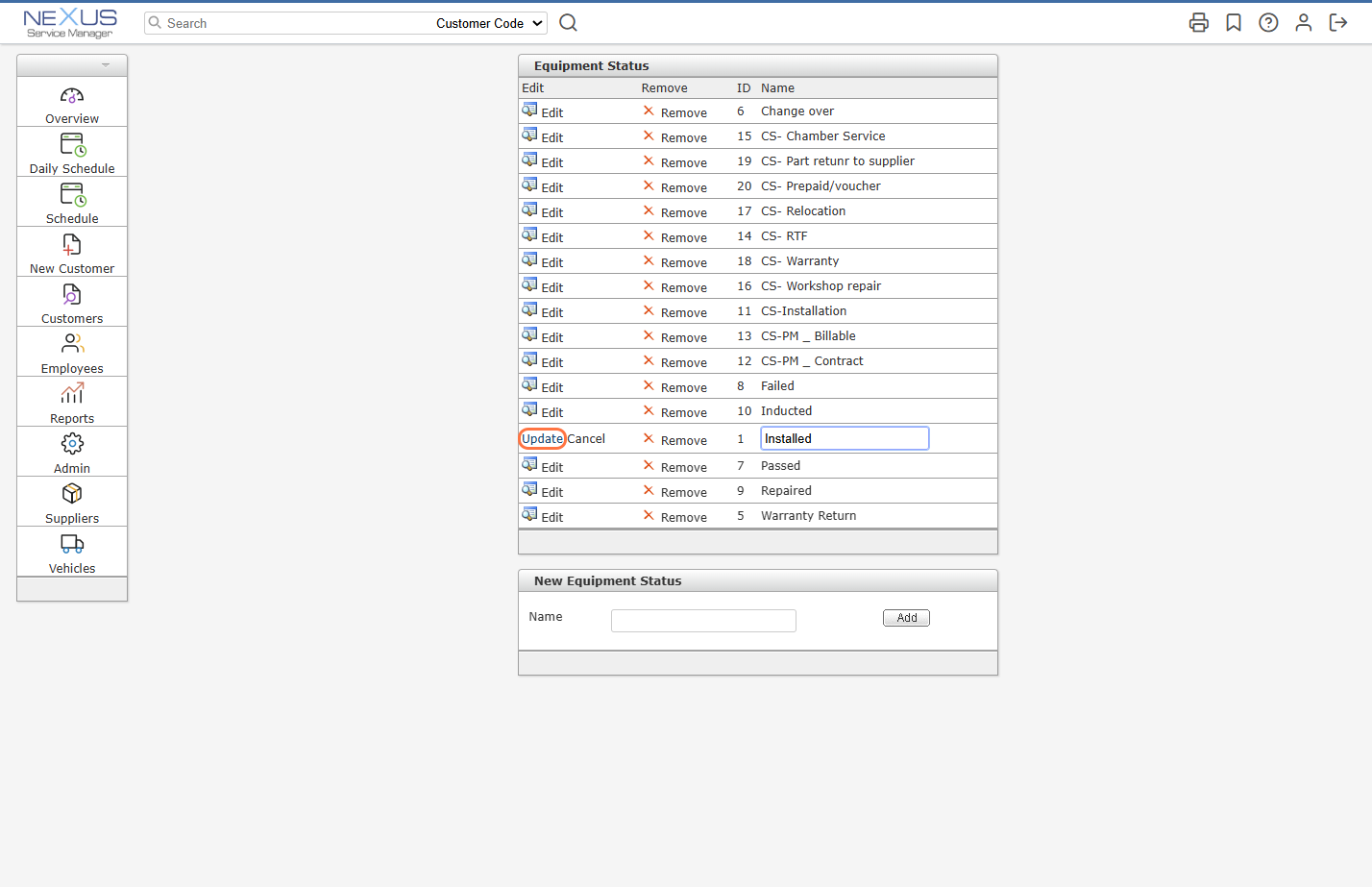Remove the CS- Workshop repair status

coord(674,287)
